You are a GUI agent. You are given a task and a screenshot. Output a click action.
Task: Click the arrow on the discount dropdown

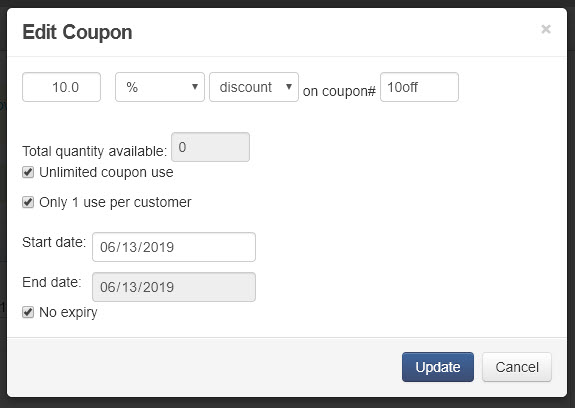[289, 87]
